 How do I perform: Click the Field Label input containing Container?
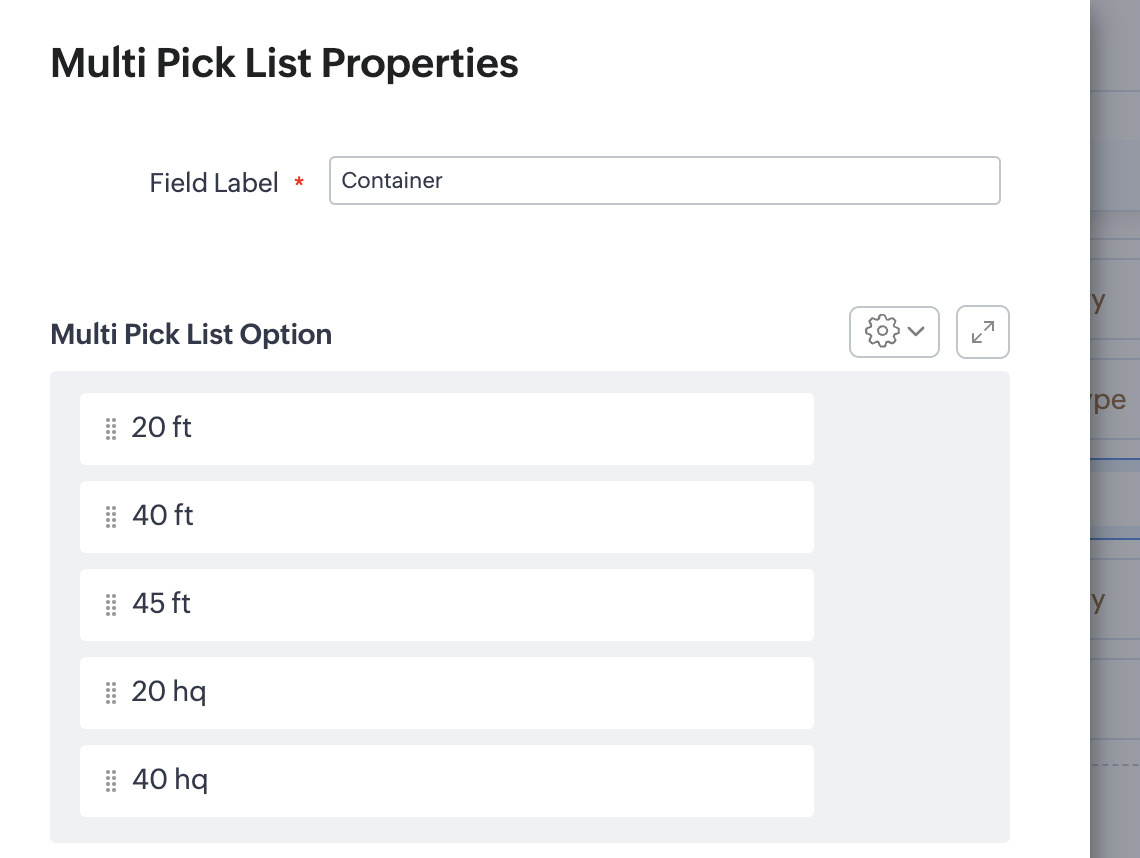(x=664, y=181)
